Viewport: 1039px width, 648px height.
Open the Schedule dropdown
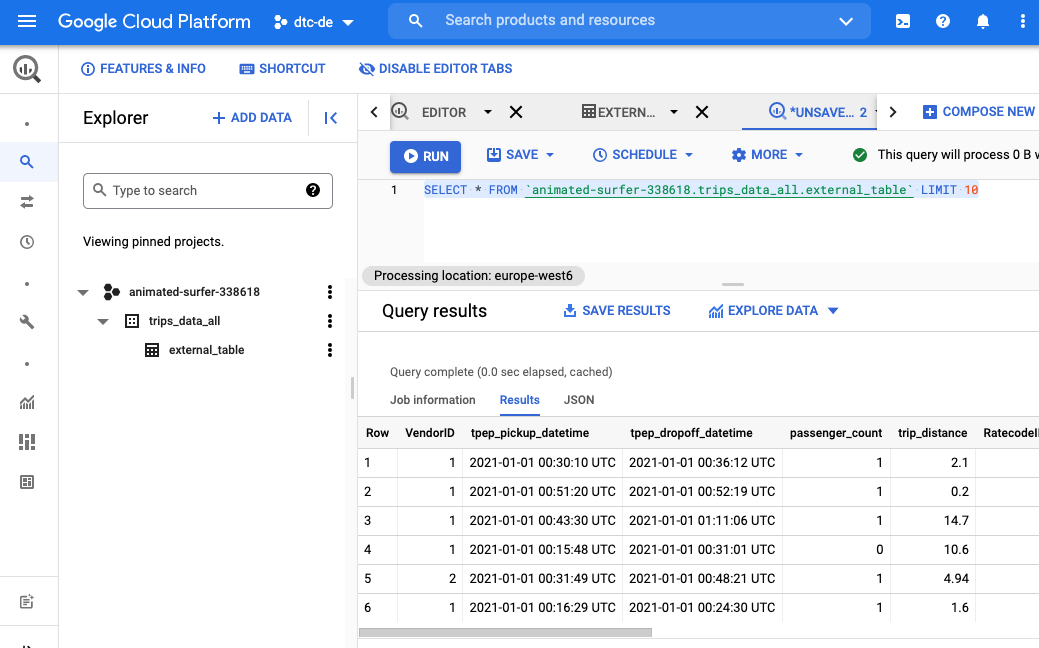click(643, 155)
